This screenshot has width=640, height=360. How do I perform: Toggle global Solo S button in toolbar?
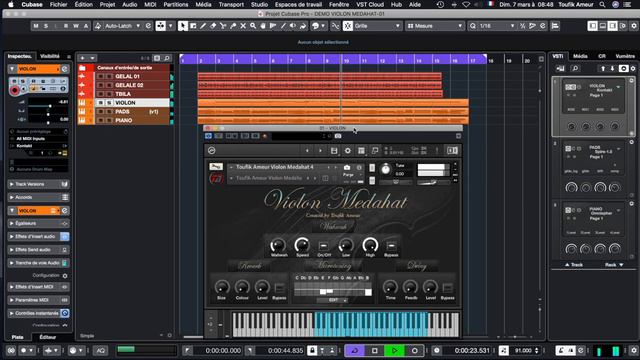click(x=46, y=26)
